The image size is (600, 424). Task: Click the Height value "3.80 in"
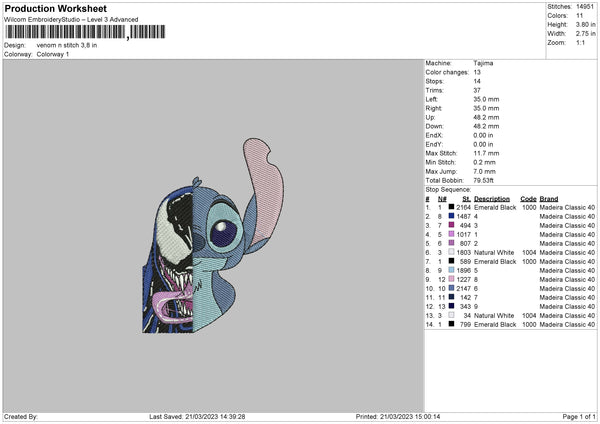click(585, 24)
